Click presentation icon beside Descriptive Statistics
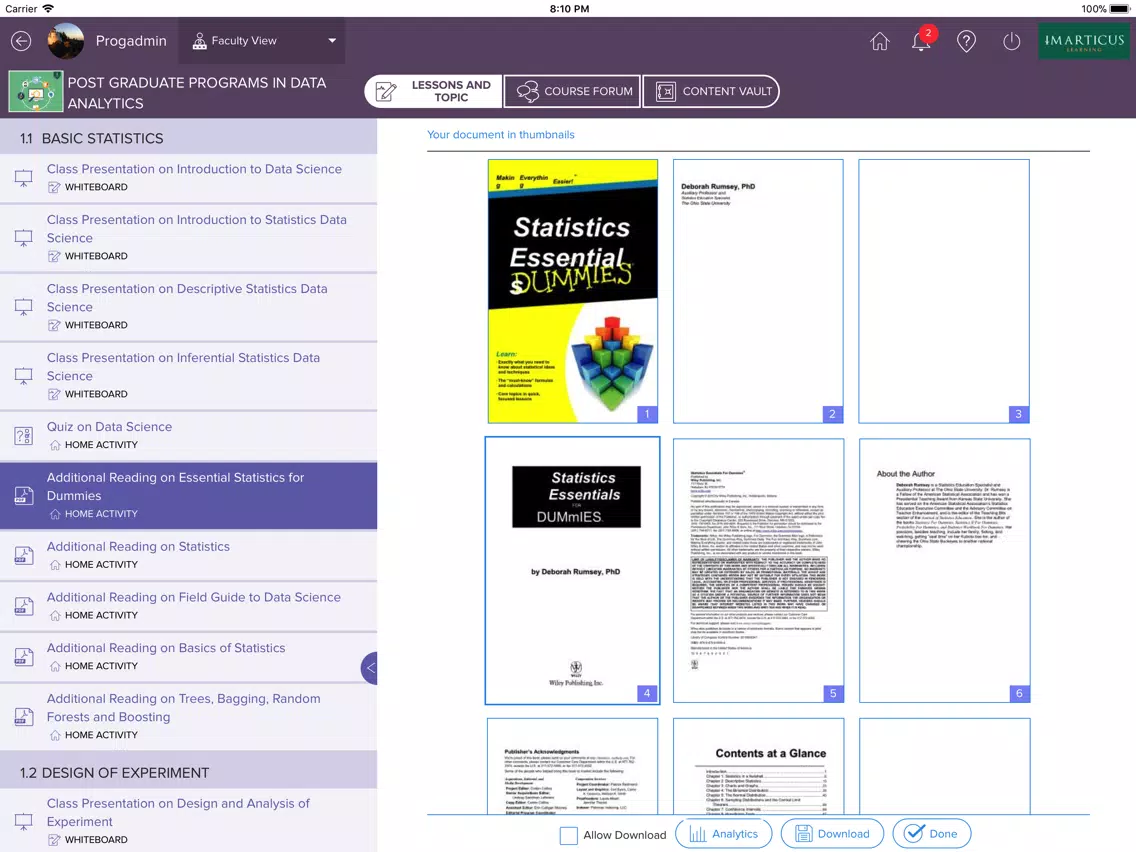This screenshot has width=1136, height=852. pyautogui.click(x=23, y=307)
